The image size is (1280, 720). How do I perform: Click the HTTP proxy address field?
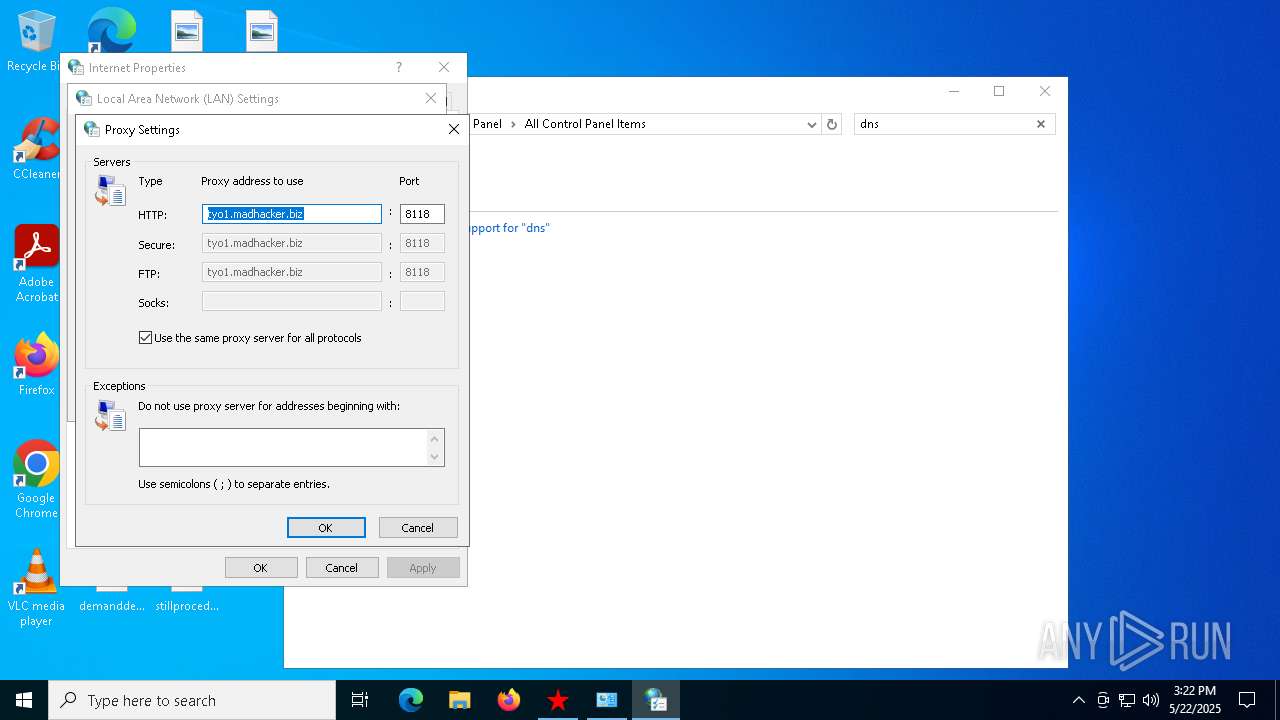[292, 214]
